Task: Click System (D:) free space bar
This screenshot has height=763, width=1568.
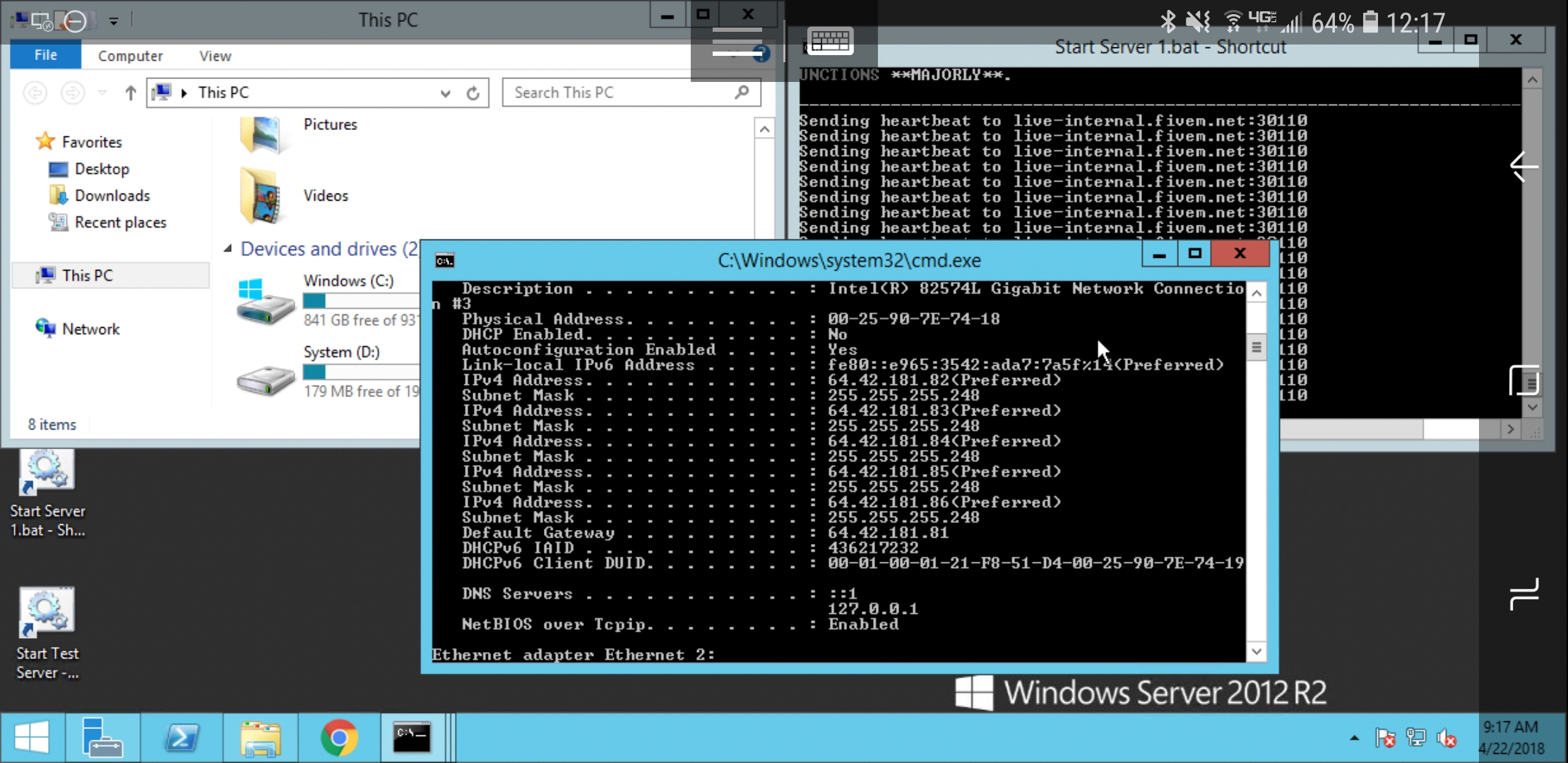Action: tap(361, 372)
